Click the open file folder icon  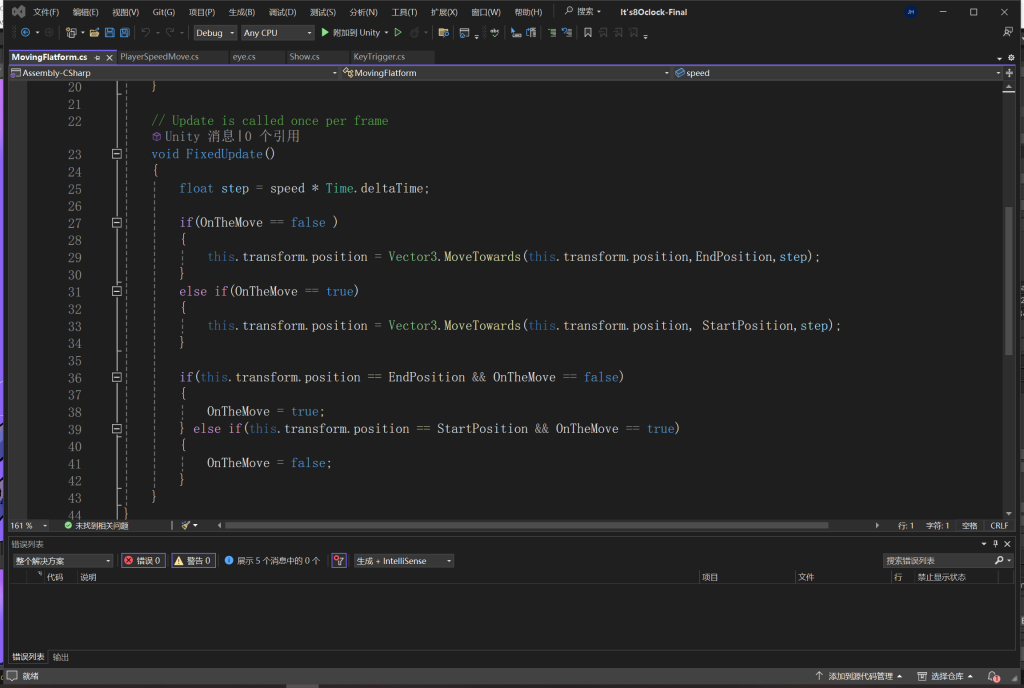(94, 33)
